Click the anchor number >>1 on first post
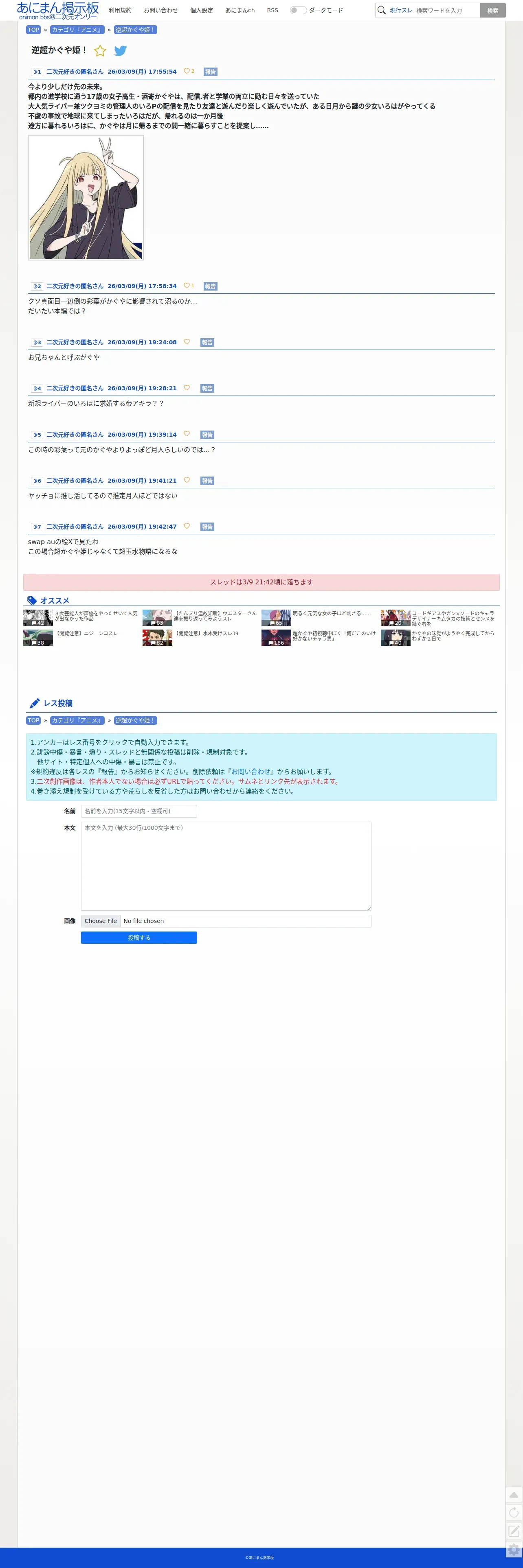523x1568 pixels. (x=37, y=72)
